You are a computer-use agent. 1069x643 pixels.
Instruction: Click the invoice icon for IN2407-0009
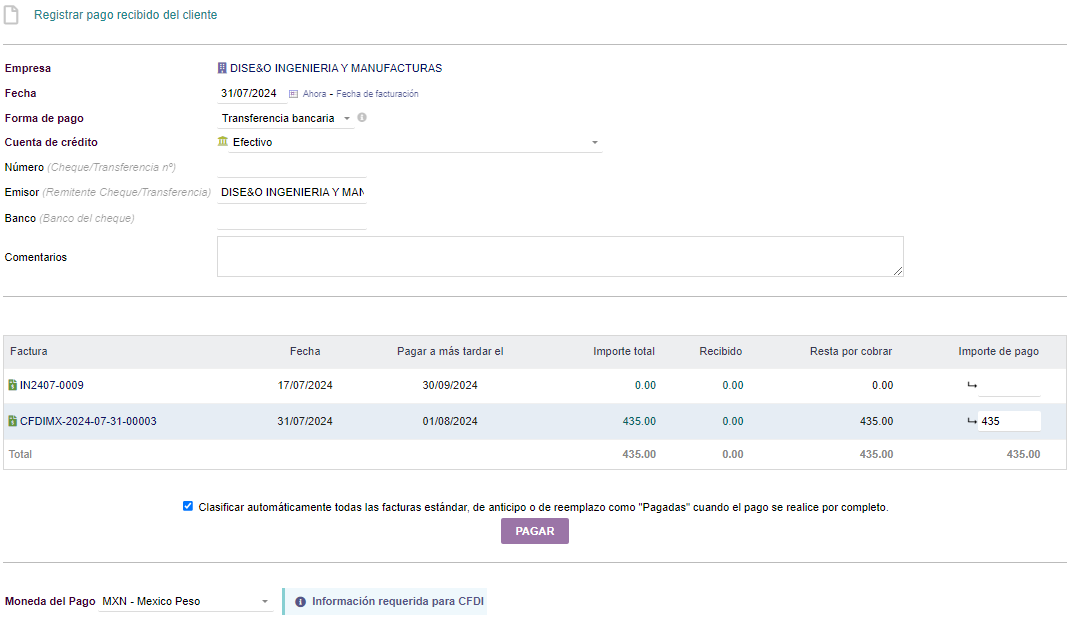click(12, 385)
